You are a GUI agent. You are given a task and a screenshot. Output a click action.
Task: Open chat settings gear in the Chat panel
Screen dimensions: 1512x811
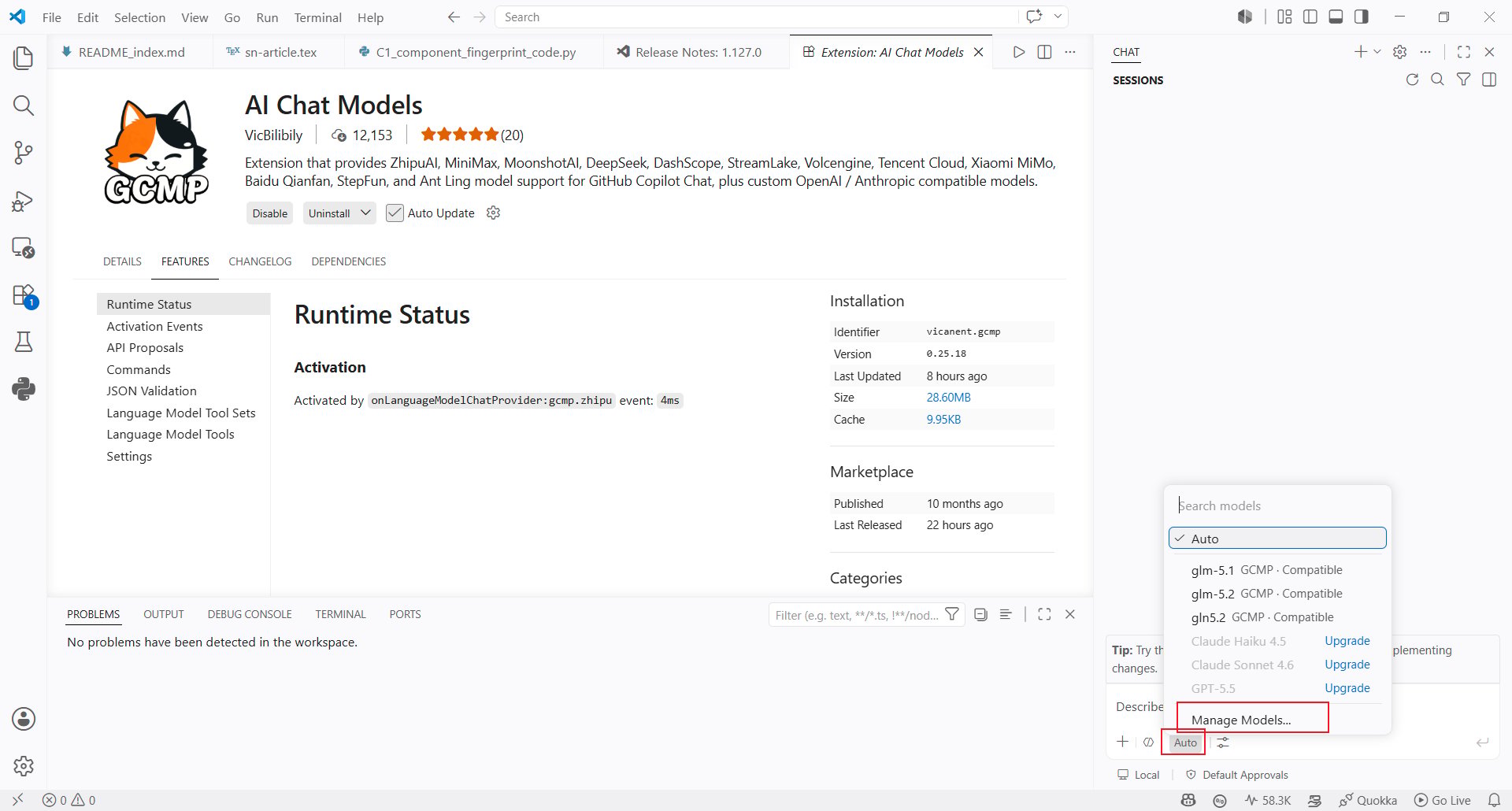click(1399, 52)
